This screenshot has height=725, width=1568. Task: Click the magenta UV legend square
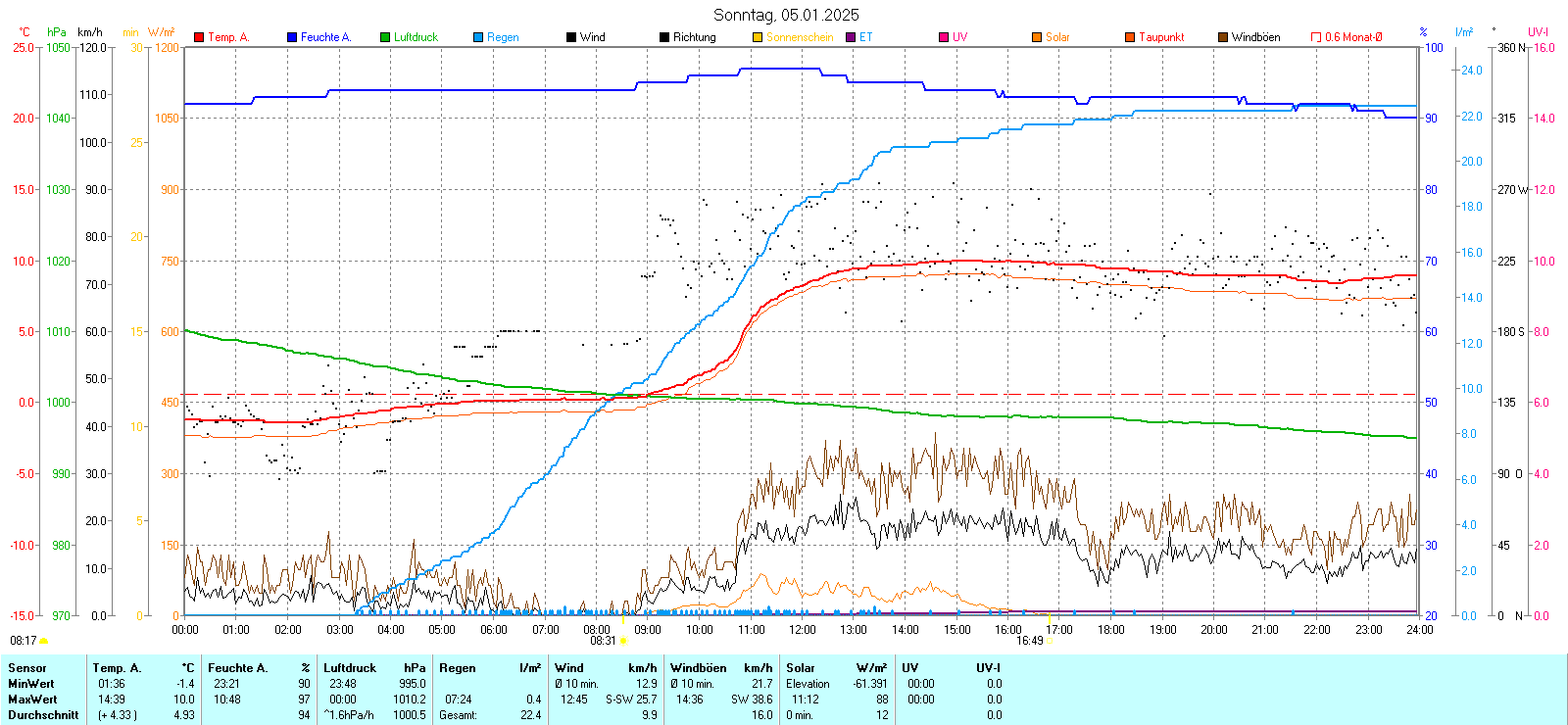click(x=944, y=37)
